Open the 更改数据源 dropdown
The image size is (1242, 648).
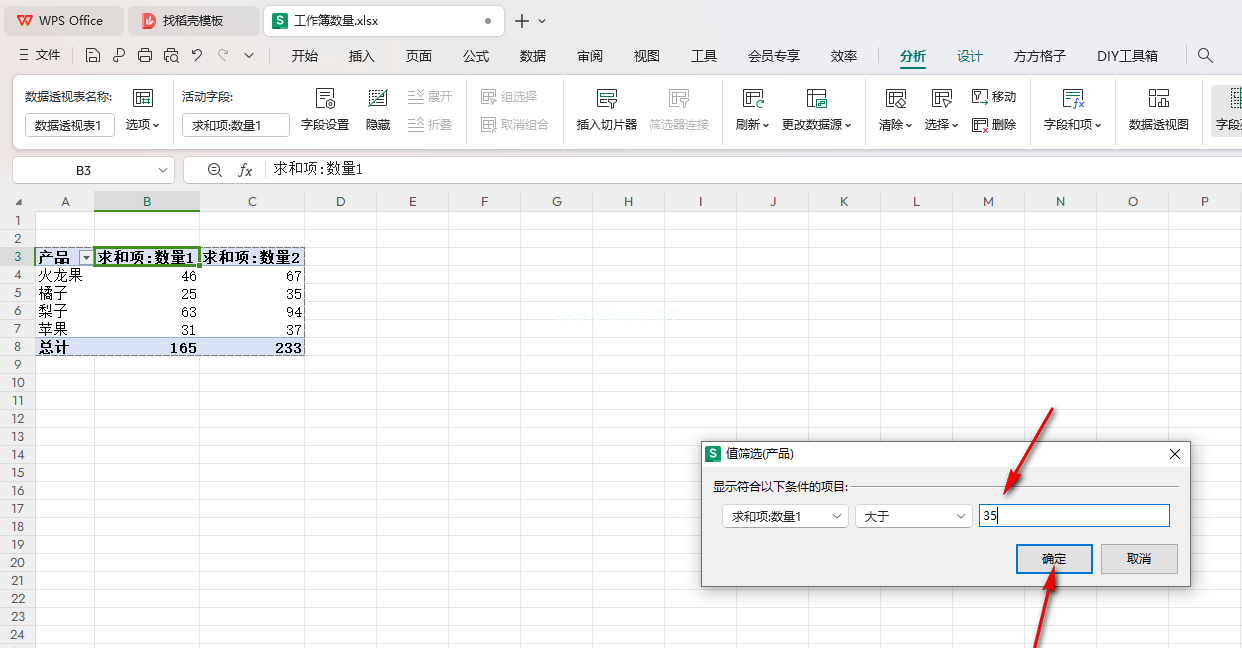tap(817, 125)
